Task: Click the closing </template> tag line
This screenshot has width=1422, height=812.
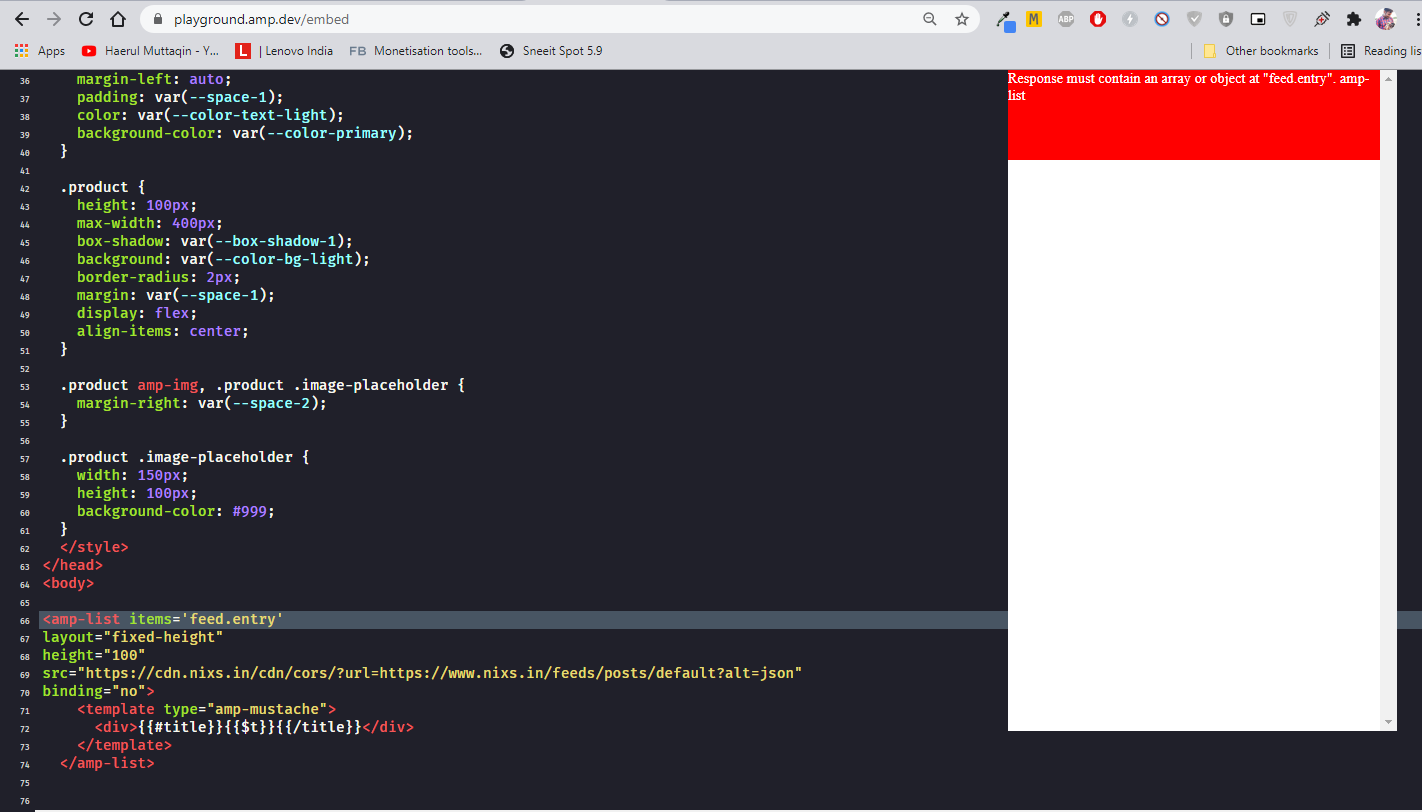Action: click(124, 745)
